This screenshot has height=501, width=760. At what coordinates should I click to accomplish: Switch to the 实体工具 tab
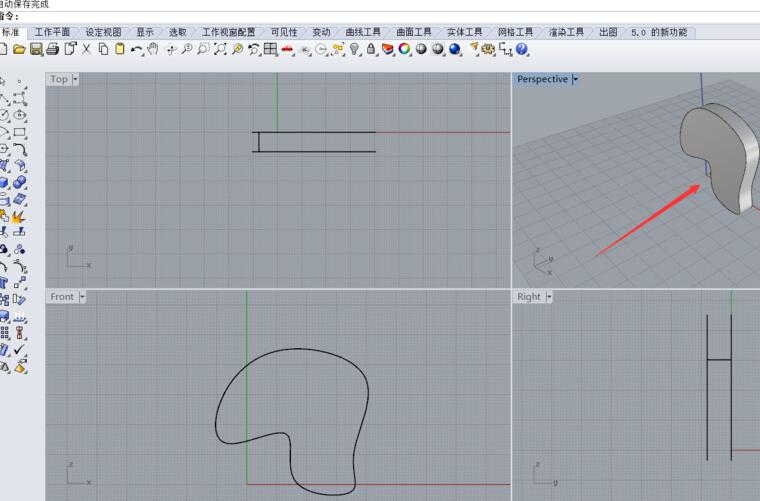[464, 32]
